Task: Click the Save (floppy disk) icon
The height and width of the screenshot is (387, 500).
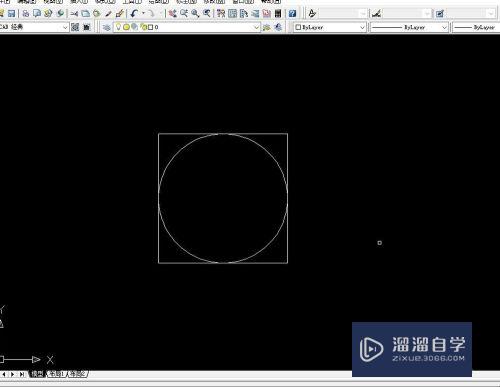Action: tap(12, 14)
